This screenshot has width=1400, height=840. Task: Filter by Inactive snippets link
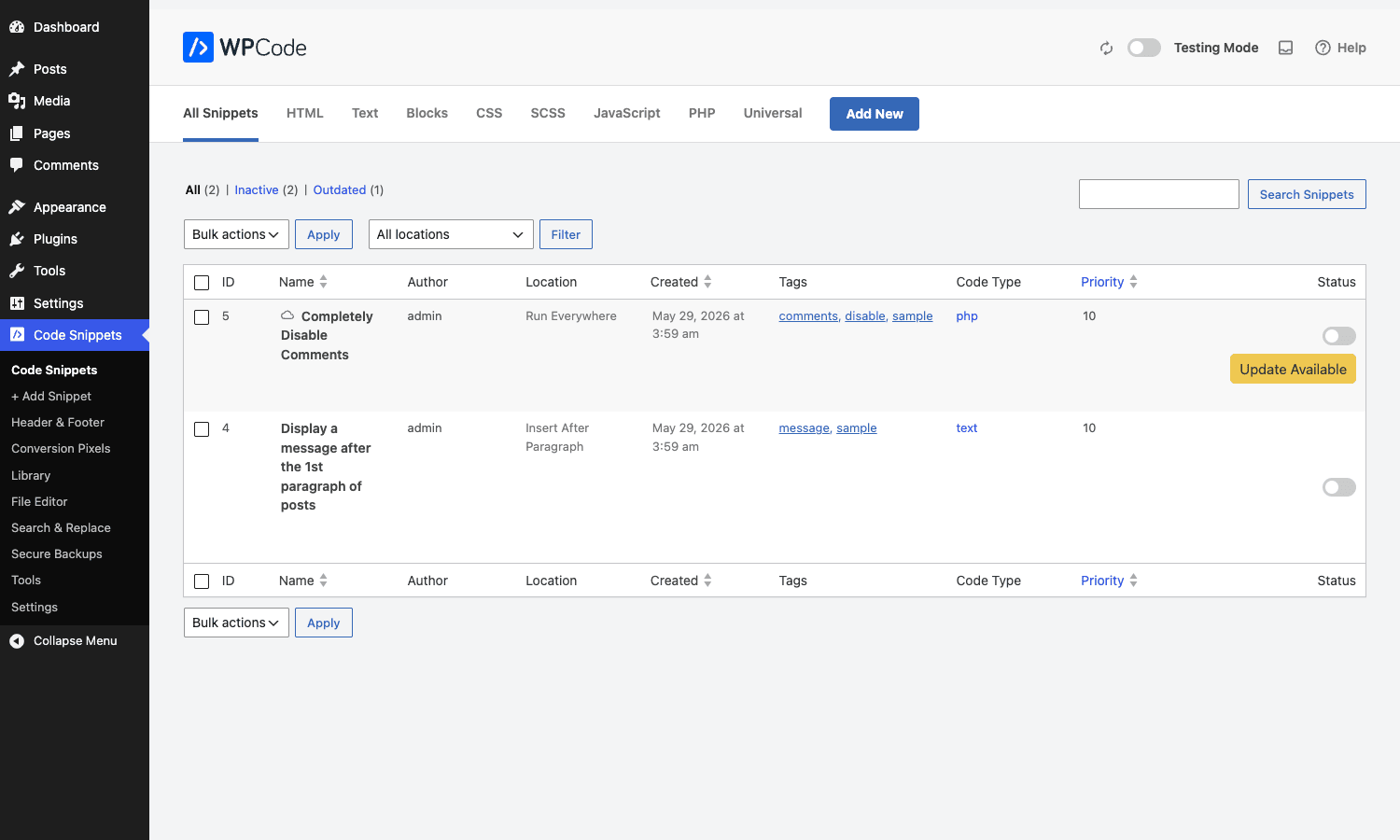(x=257, y=189)
